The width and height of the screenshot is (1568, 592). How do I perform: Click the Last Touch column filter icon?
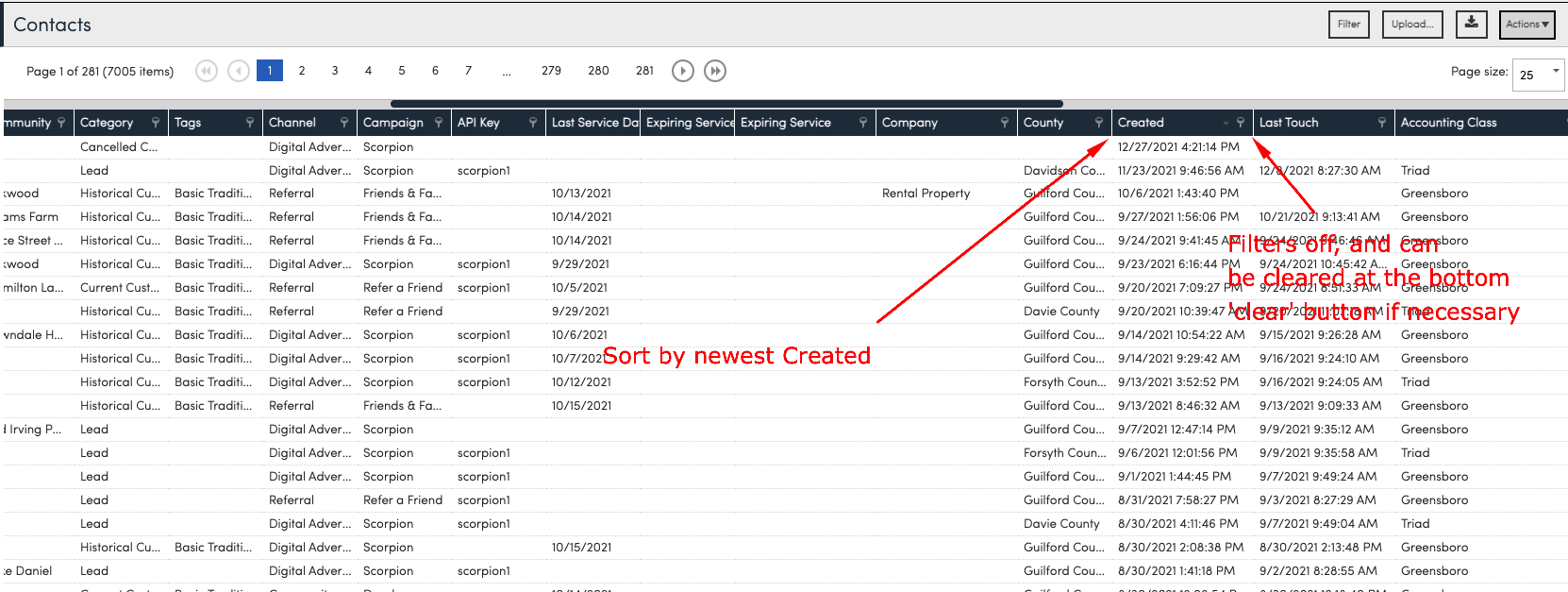click(1382, 123)
